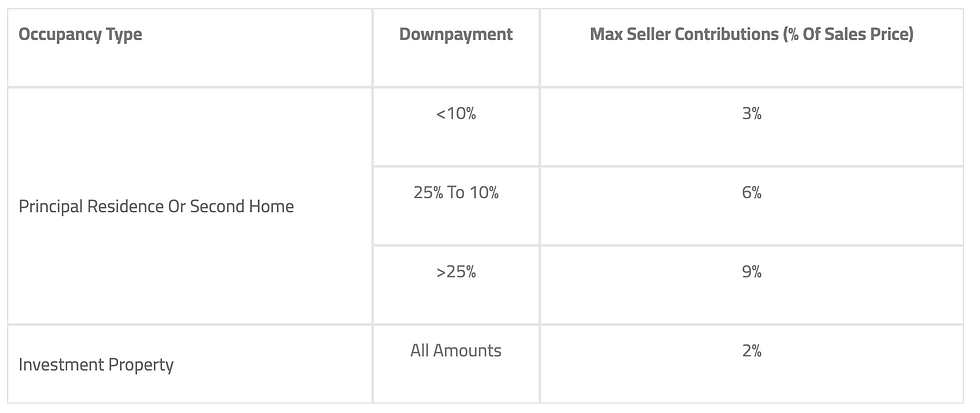
Task: Select the "Downpayment" column header
Action: click(456, 35)
